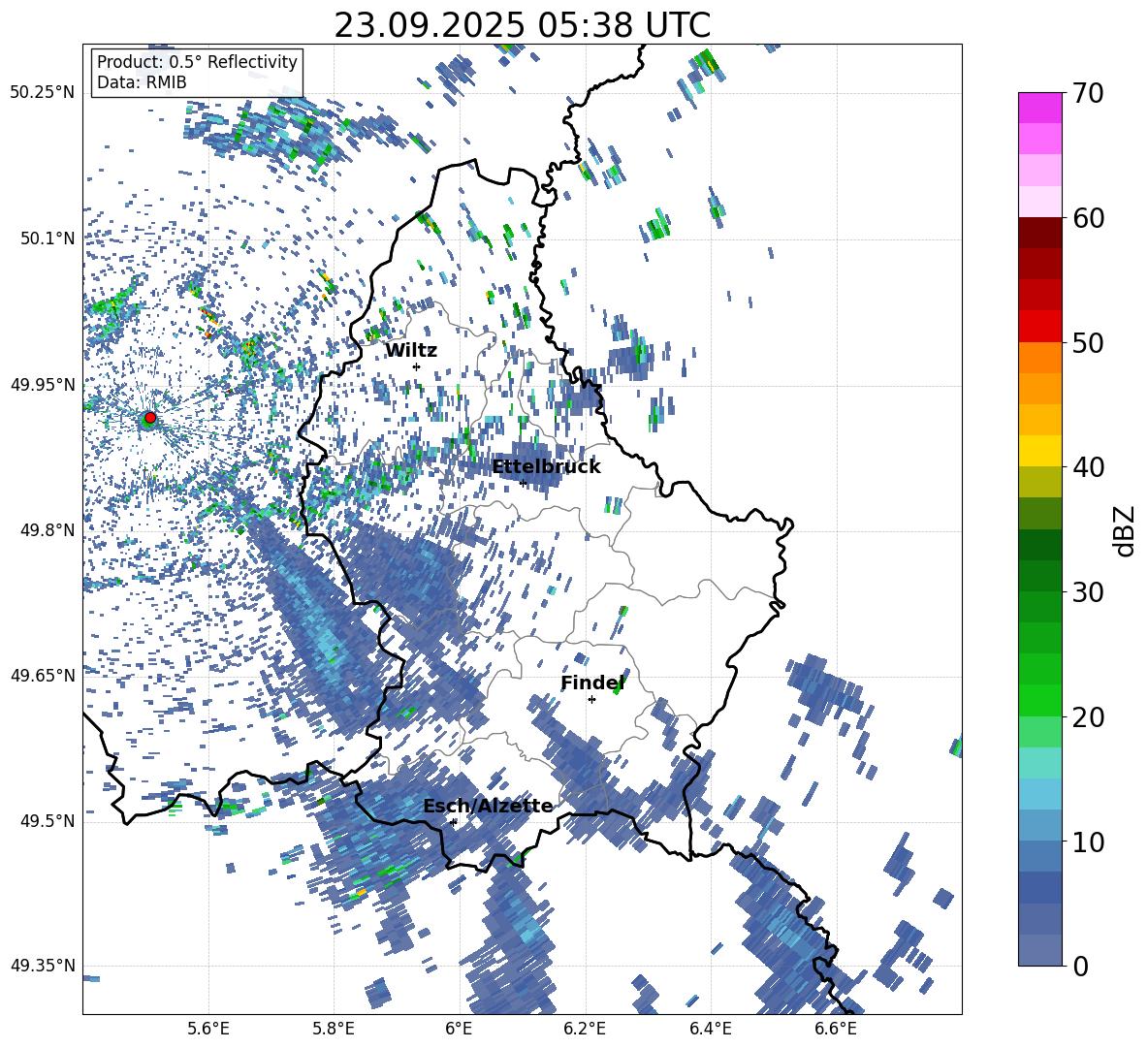The height and width of the screenshot is (1048, 1148).
Task: Click the Esch/Alzette cross marker
Action: click(x=454, y=822)
